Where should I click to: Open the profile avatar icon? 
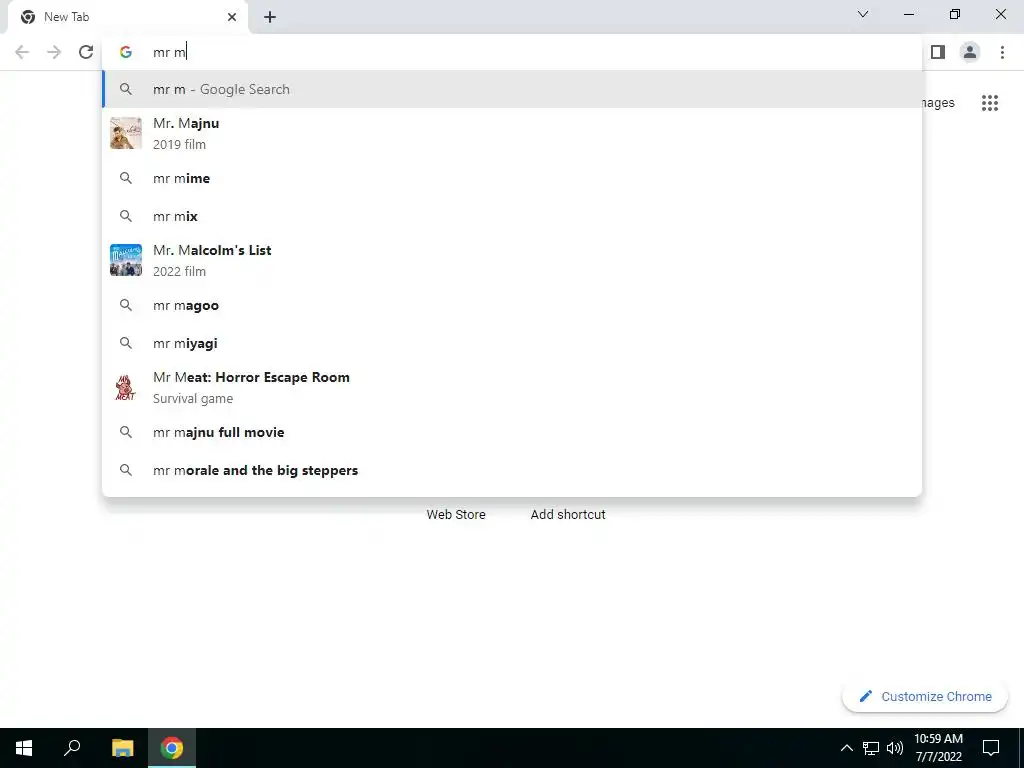[x=970, y=52]
